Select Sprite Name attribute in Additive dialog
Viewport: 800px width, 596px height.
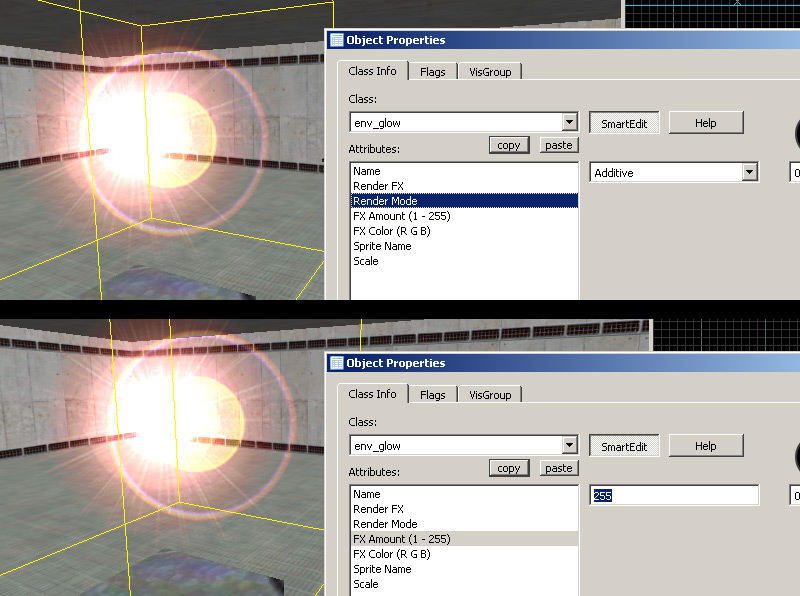pos(464,246)
